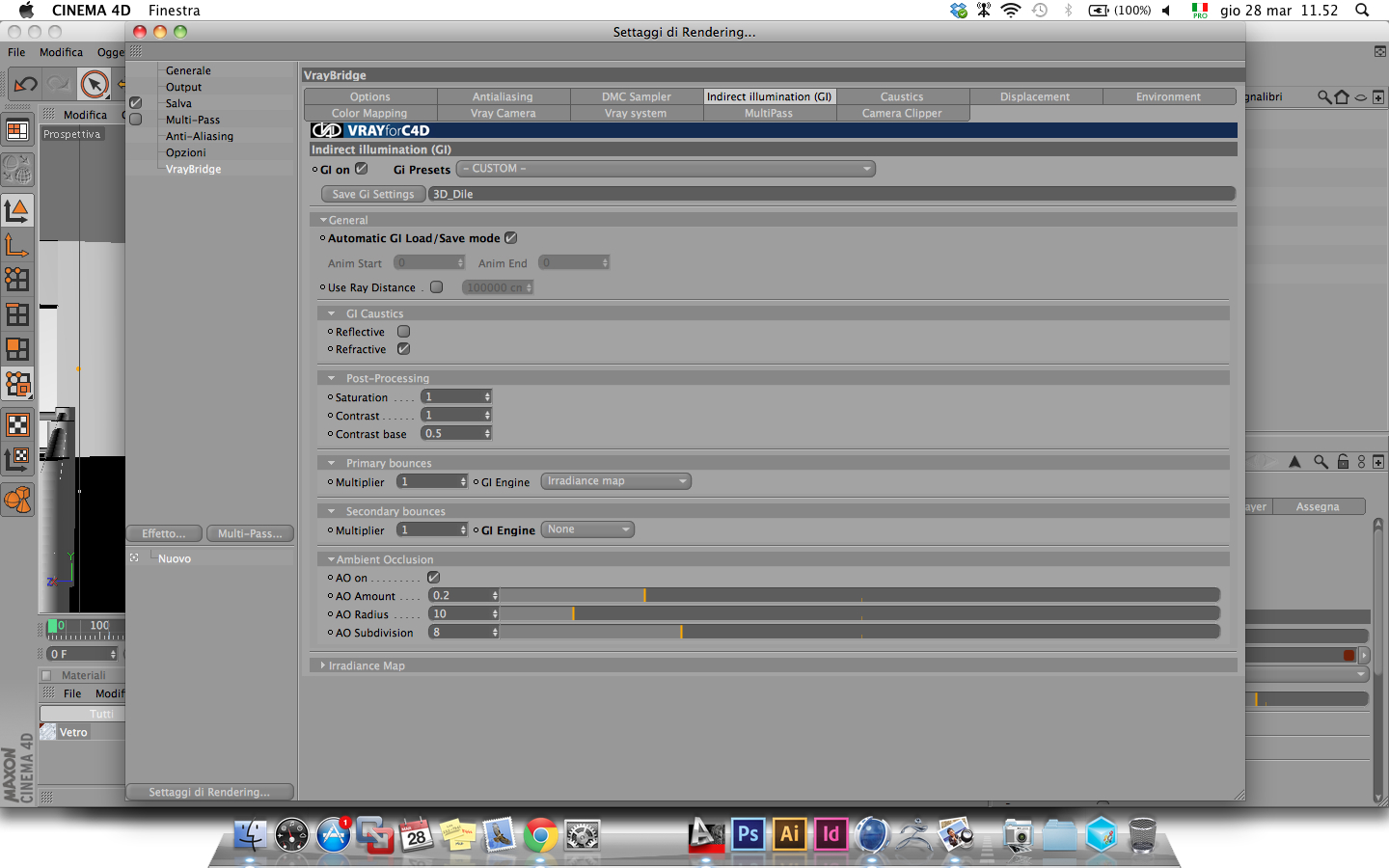Select the texture checkerboard mode icon
The width and height of the screenshot is (1389, 868).
point(17,424)
